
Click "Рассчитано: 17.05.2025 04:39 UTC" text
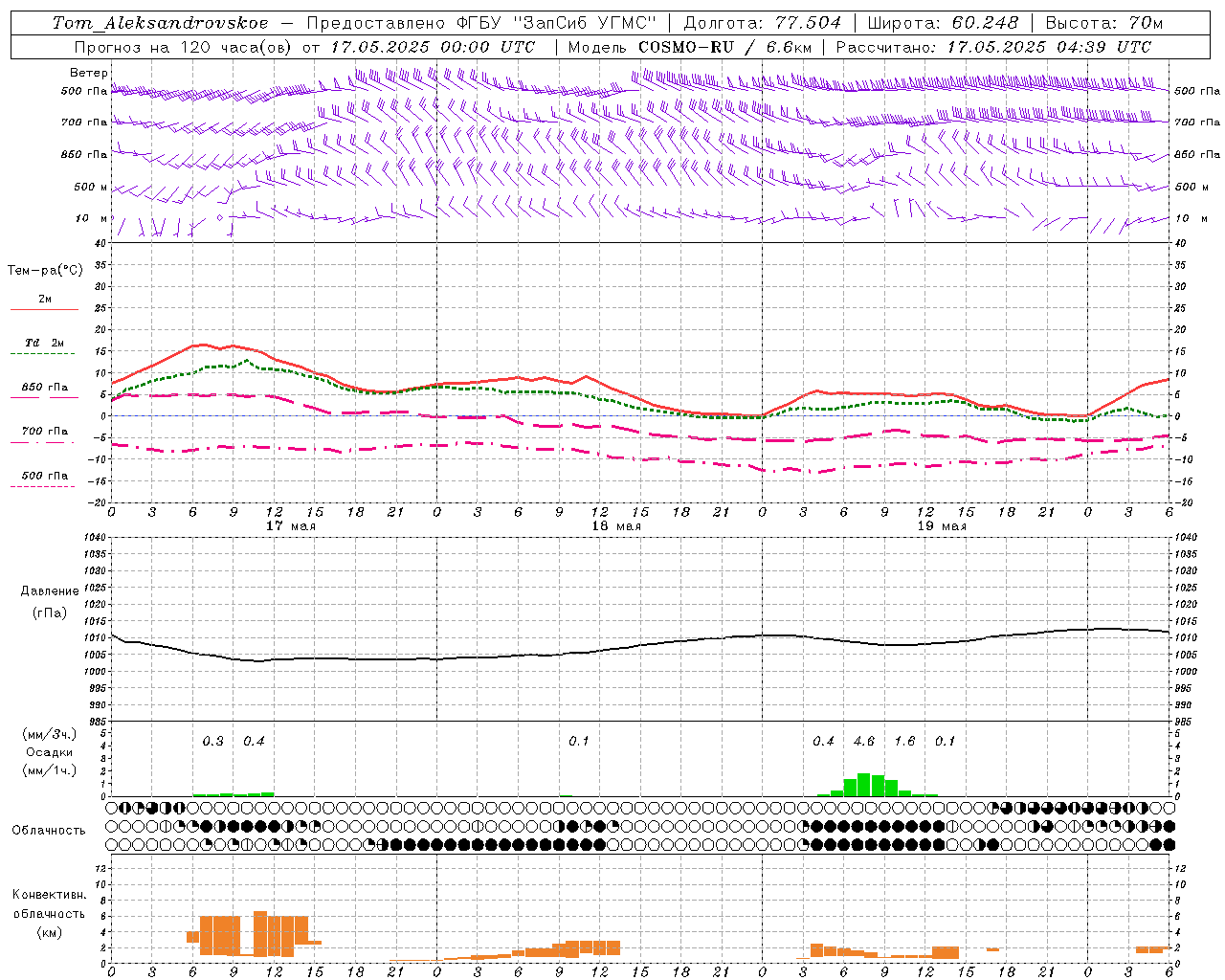pos(993,47)
